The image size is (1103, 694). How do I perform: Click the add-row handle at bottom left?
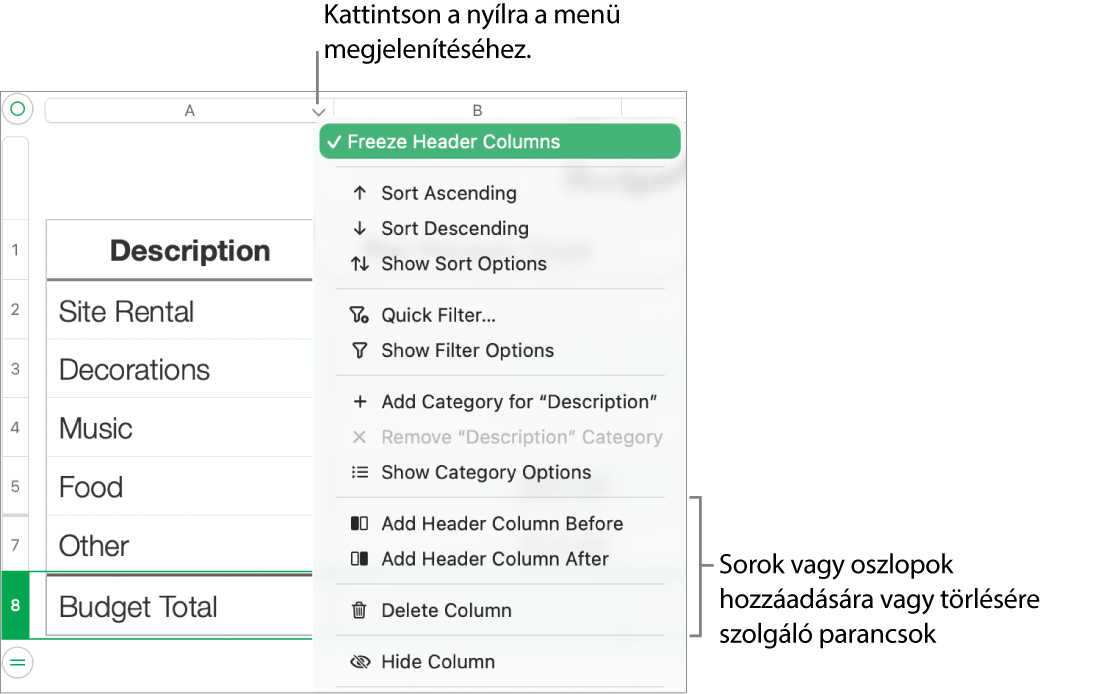[18, 661]
